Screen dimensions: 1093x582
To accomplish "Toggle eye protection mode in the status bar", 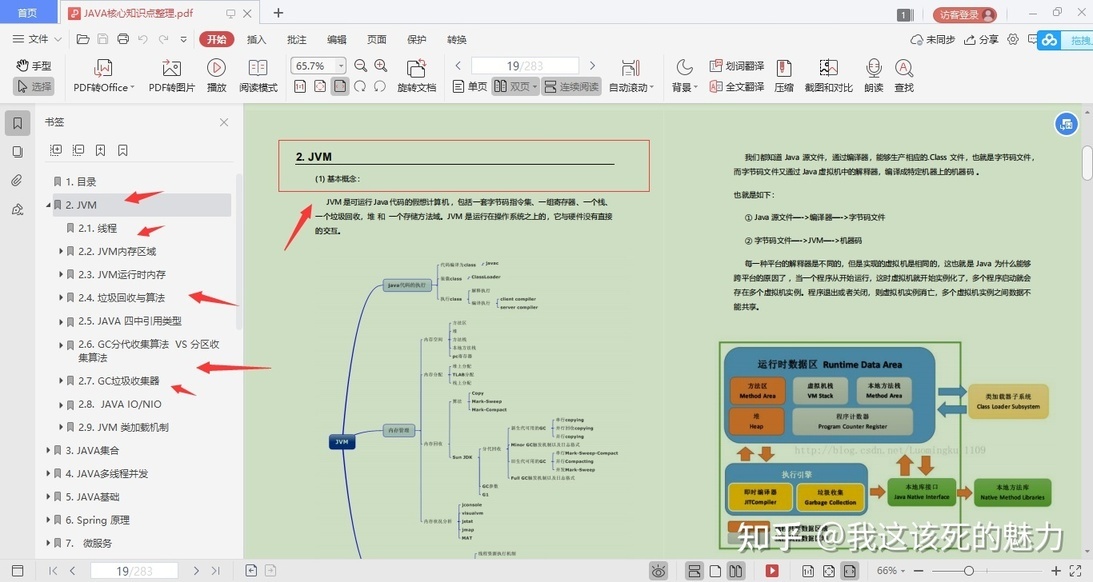I will tap(657, 571).
